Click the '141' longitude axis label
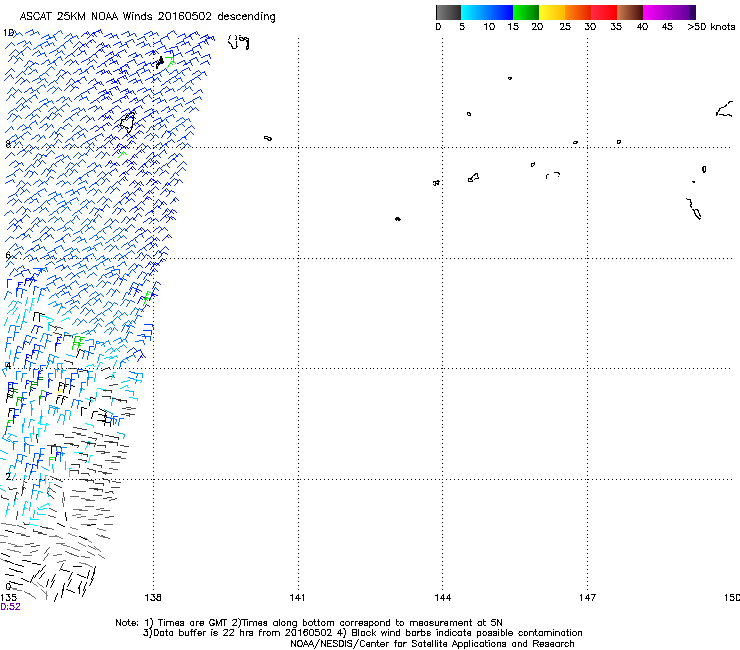This screenshot has width=740, height=650. [x=297, y=598]
